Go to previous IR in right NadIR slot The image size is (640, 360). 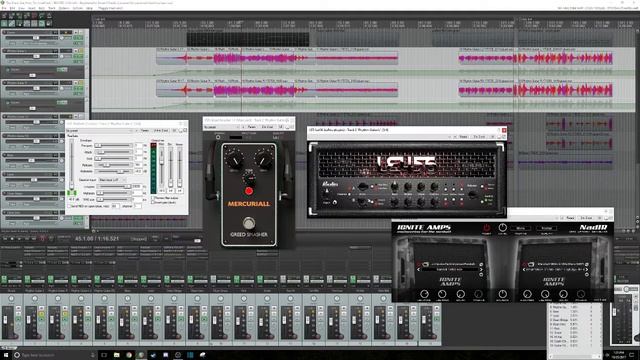pos(524,269)
